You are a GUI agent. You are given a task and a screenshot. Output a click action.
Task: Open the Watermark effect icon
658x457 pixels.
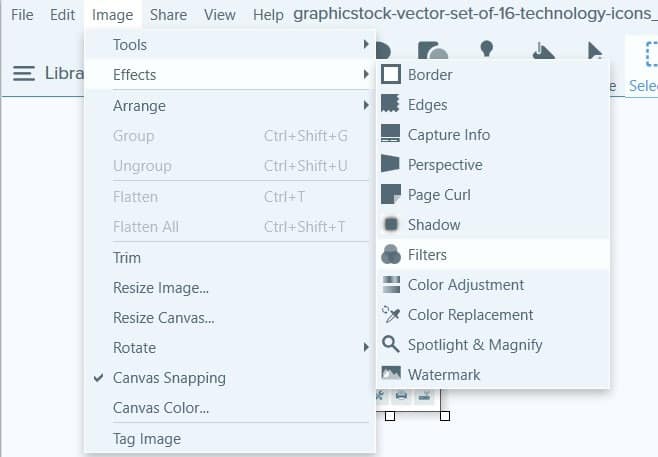pyautogui.click(x=391, y=373)
